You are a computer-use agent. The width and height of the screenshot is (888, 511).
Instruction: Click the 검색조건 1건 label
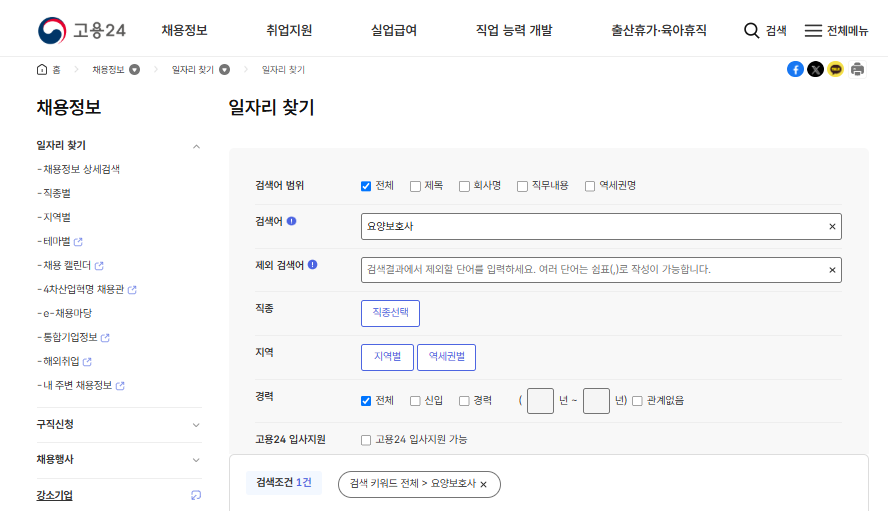click(284, 483)
